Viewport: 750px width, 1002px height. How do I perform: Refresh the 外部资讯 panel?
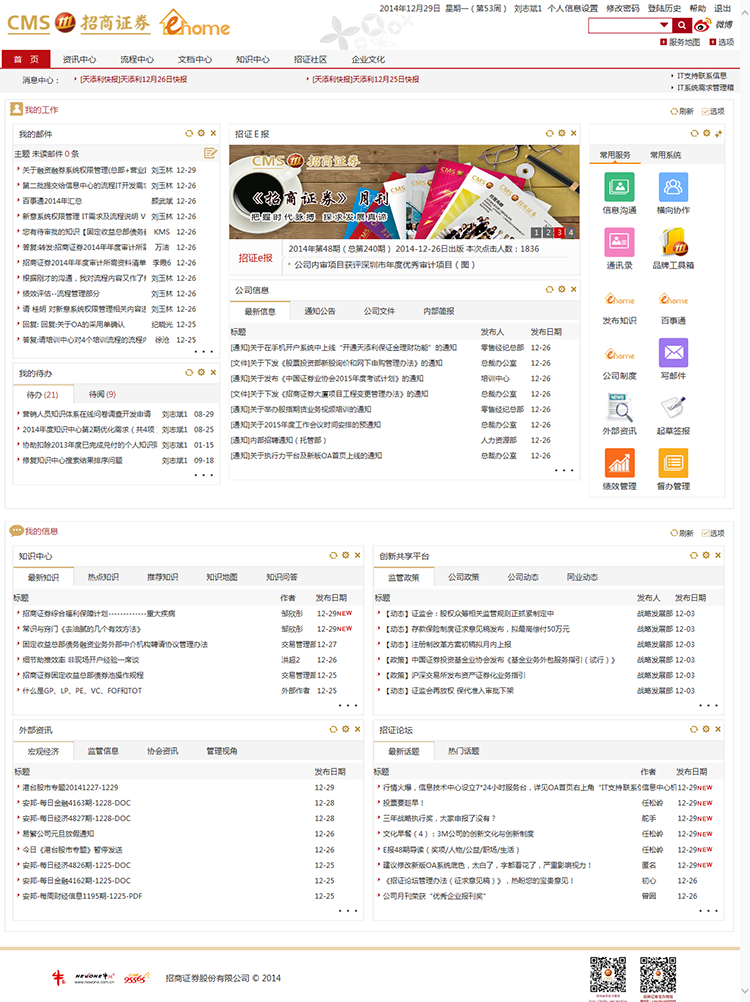tap(333, 729)
